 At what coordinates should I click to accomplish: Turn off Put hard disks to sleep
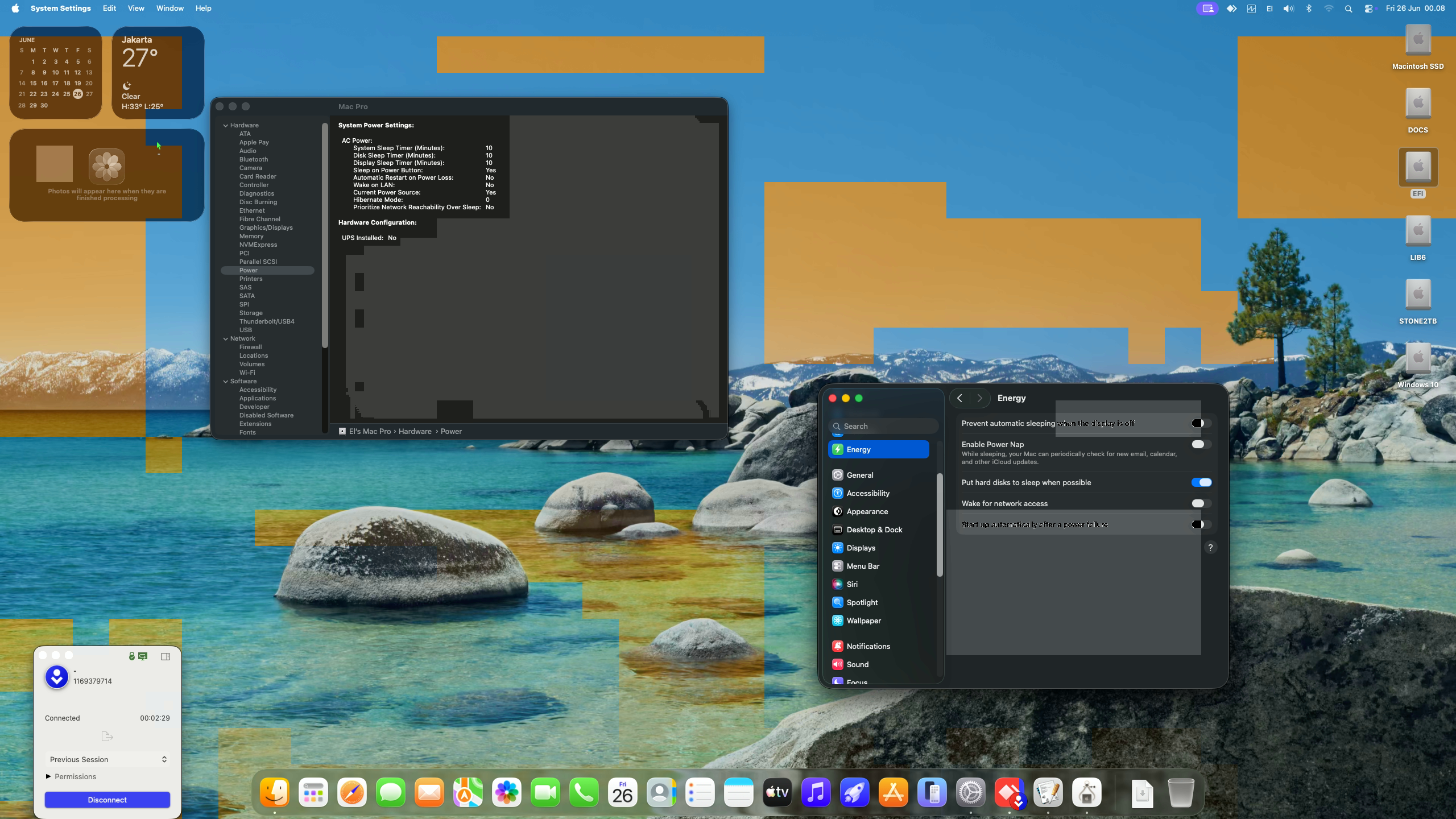(1201, 482)
